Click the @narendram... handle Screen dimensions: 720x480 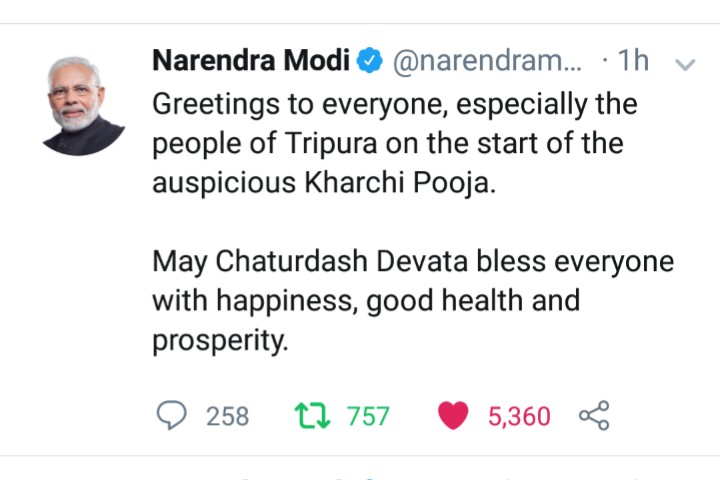(487, 61)
